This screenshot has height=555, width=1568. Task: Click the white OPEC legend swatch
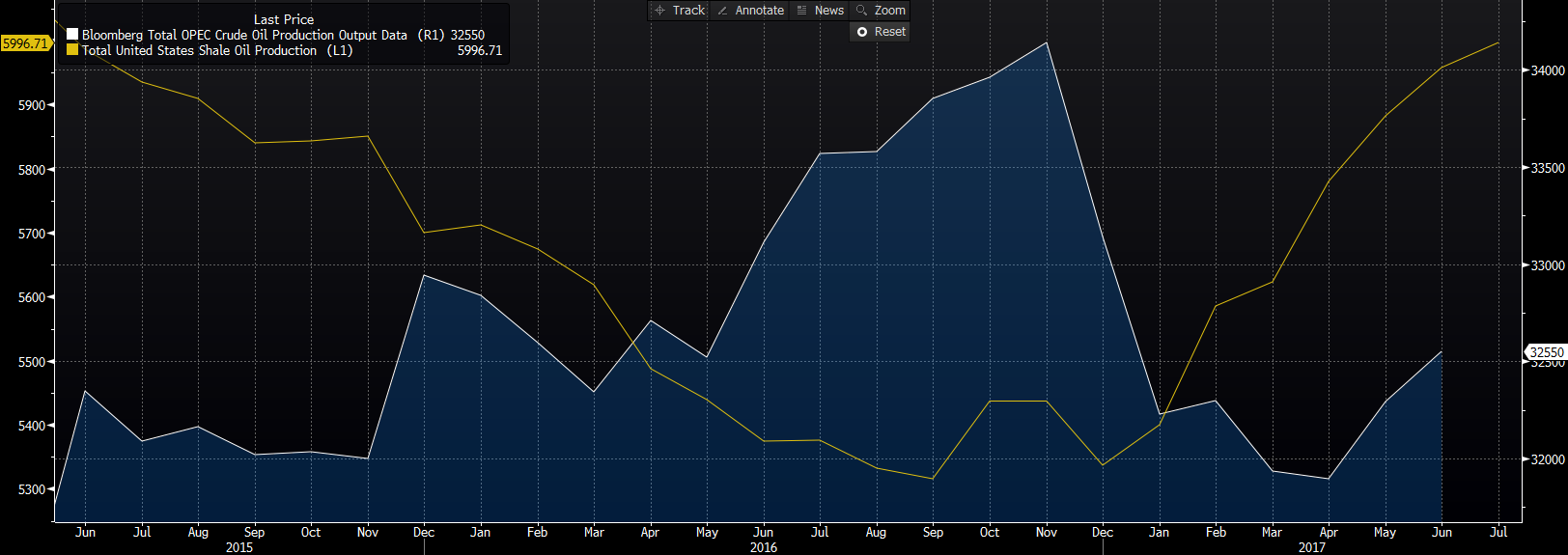click(x=72, y=35)
